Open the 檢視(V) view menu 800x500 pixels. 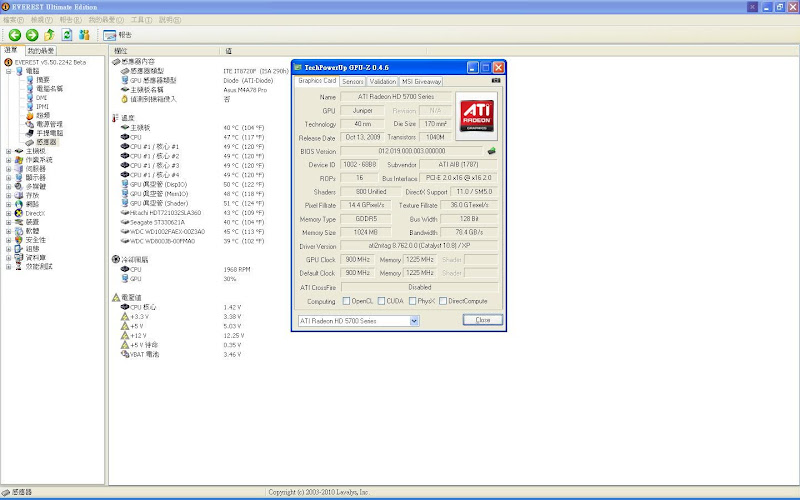41,20
